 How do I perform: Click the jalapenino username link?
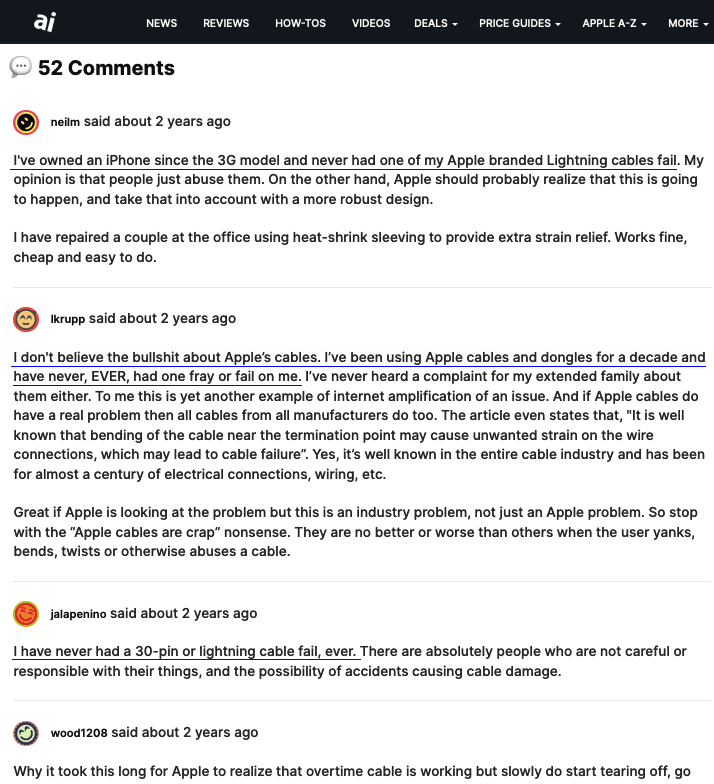click(x=78, y=614)
